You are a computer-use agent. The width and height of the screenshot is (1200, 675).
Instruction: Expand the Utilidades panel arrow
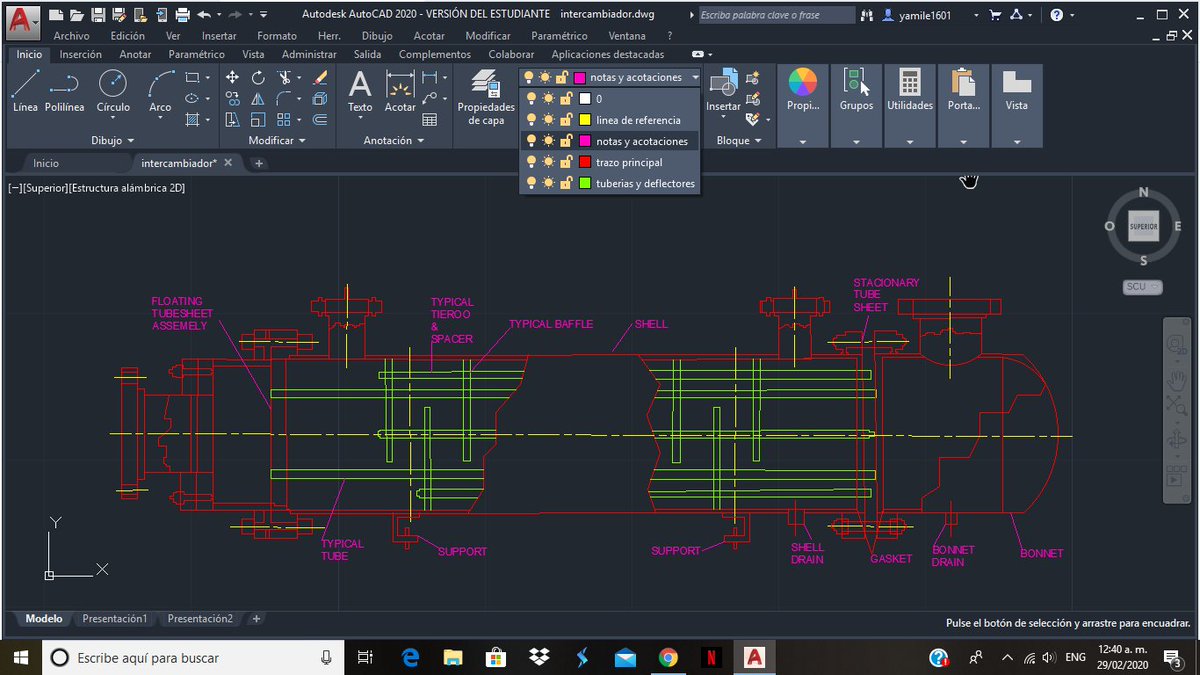pos(909,142)
